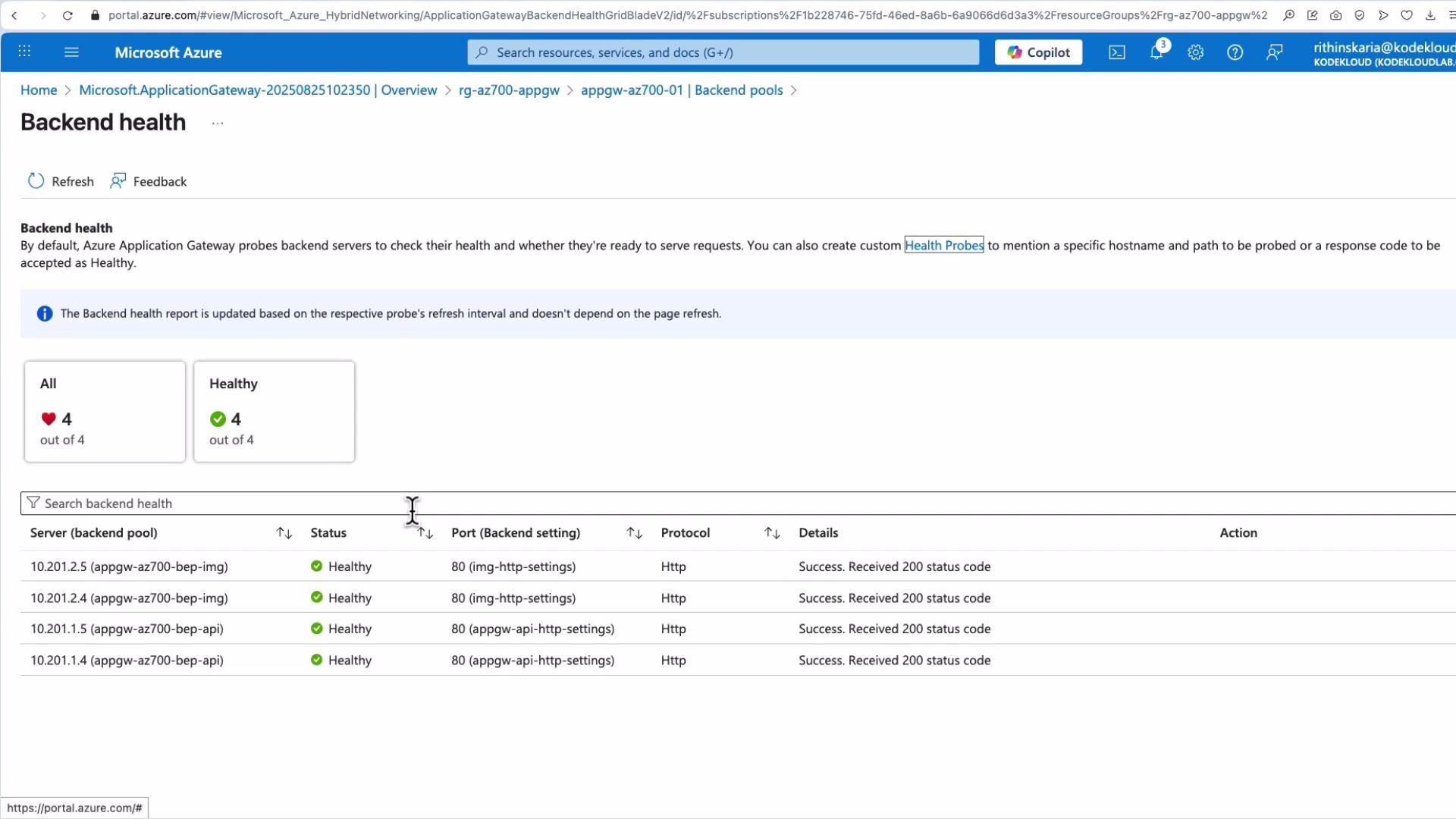This screenshot has height=819, width=1456.
Task: Click the filter funnel icon in search field
Action: coord(33,503)
